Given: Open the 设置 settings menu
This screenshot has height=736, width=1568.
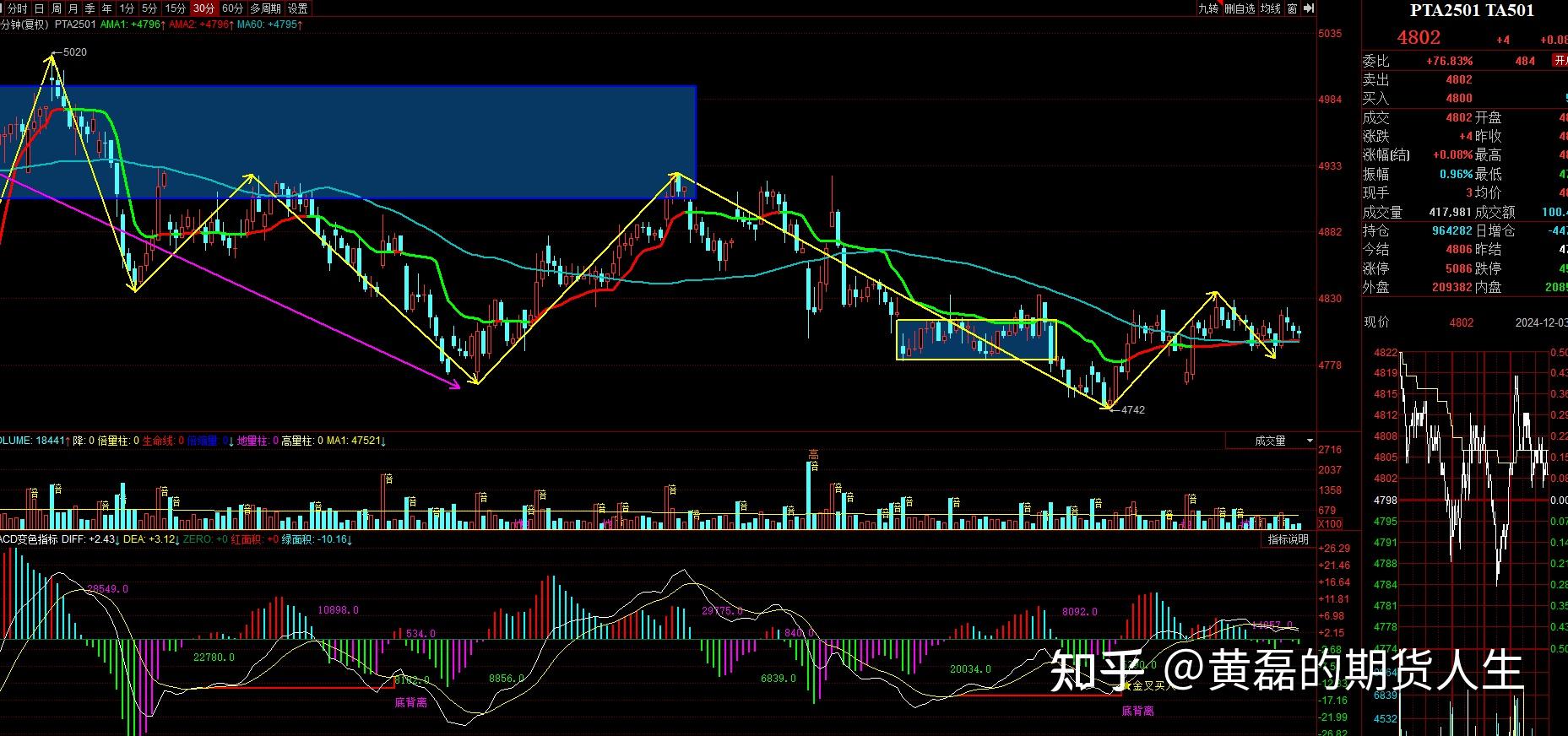Looking at the screenshot, I should tap(298, 8).
